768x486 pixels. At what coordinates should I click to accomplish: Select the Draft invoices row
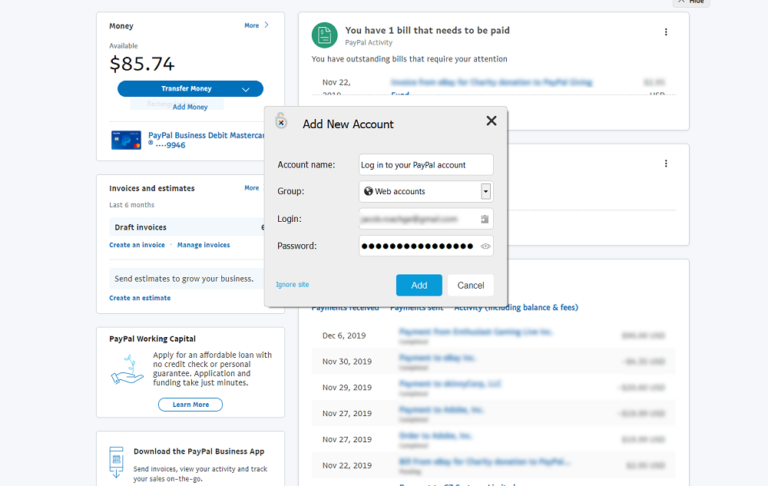[x=188, y=227]
